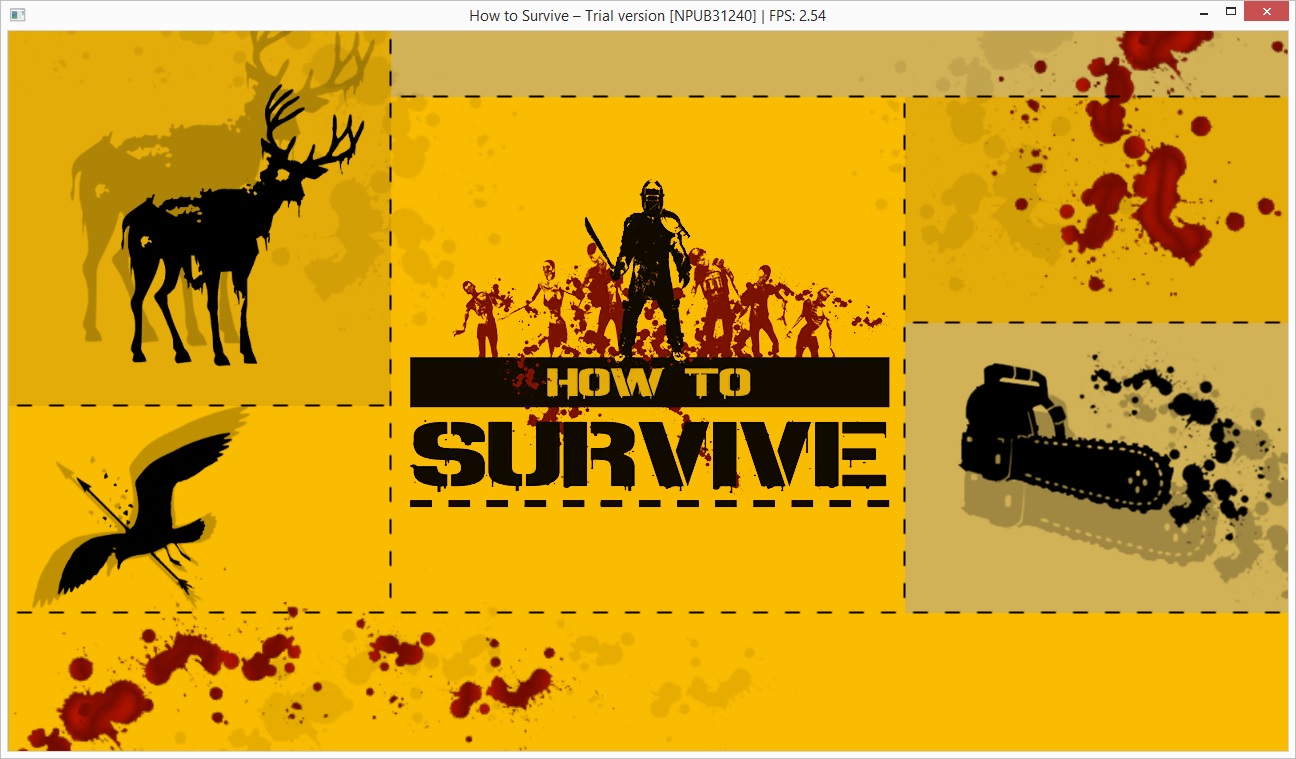
Task: Select the large "SURVIVE" title text
Action: pos(649,455)
